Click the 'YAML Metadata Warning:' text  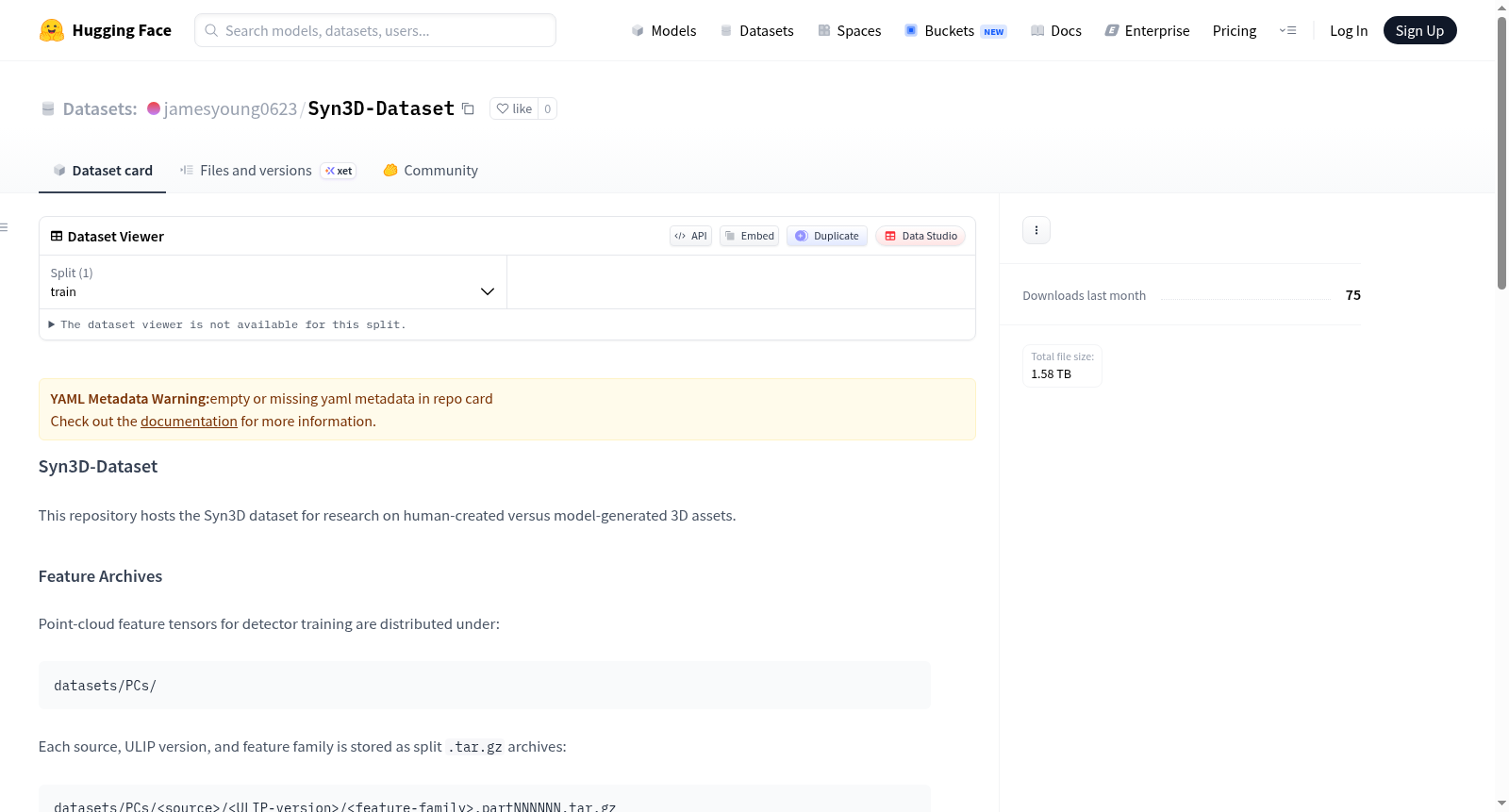(x=130, y=399)
